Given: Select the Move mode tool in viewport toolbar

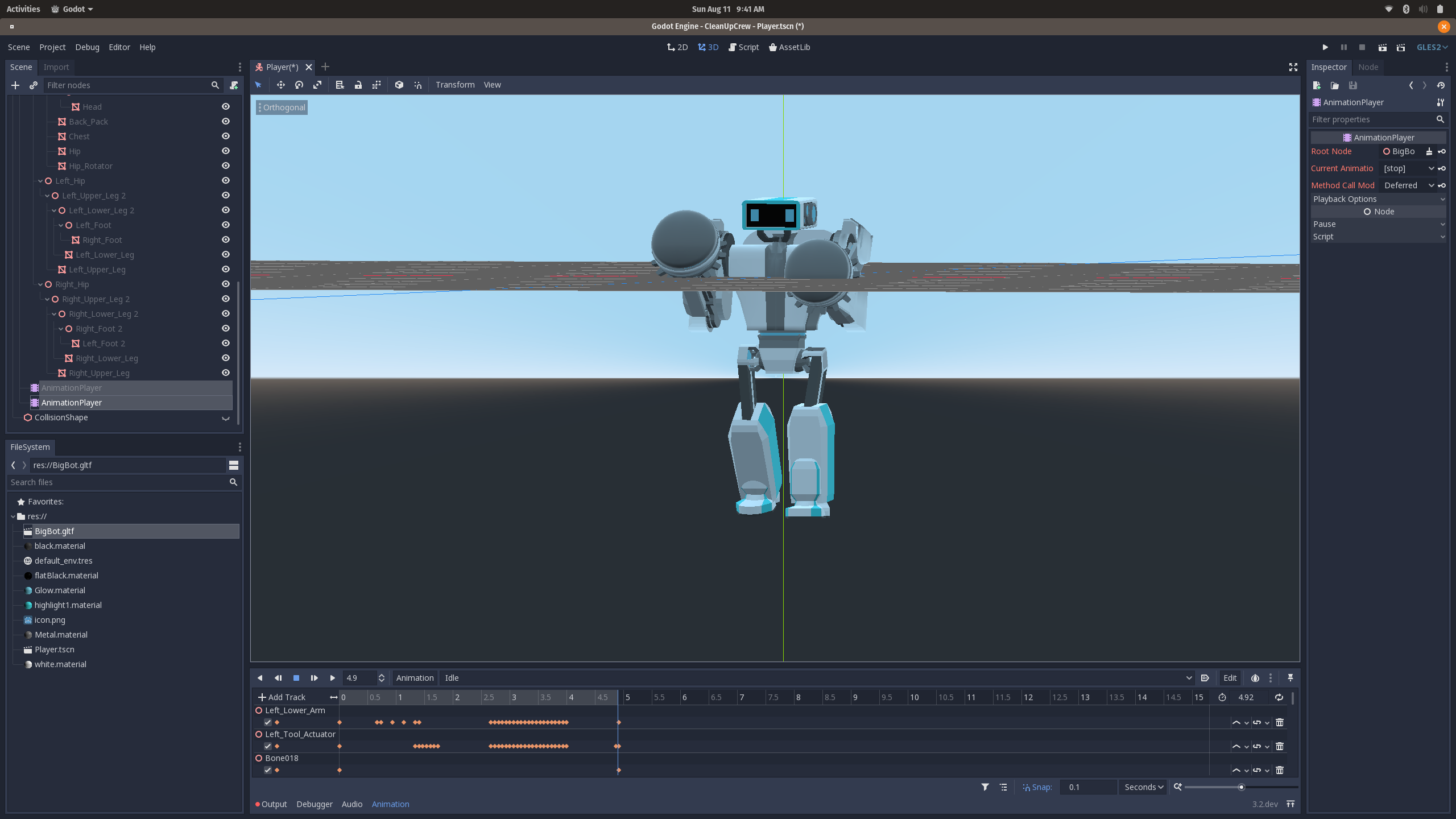Looking at the screenshot, I should click(280, 85).
